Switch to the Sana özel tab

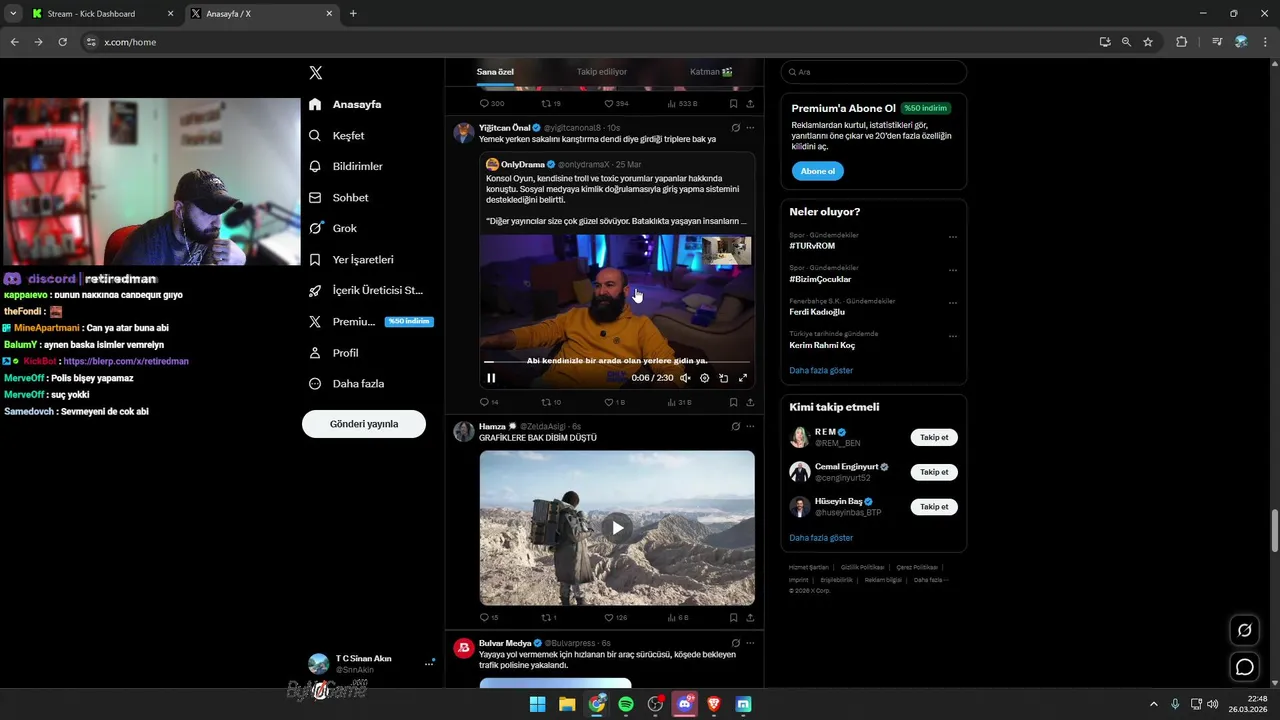pyautogui.click(x=495, y=72)
